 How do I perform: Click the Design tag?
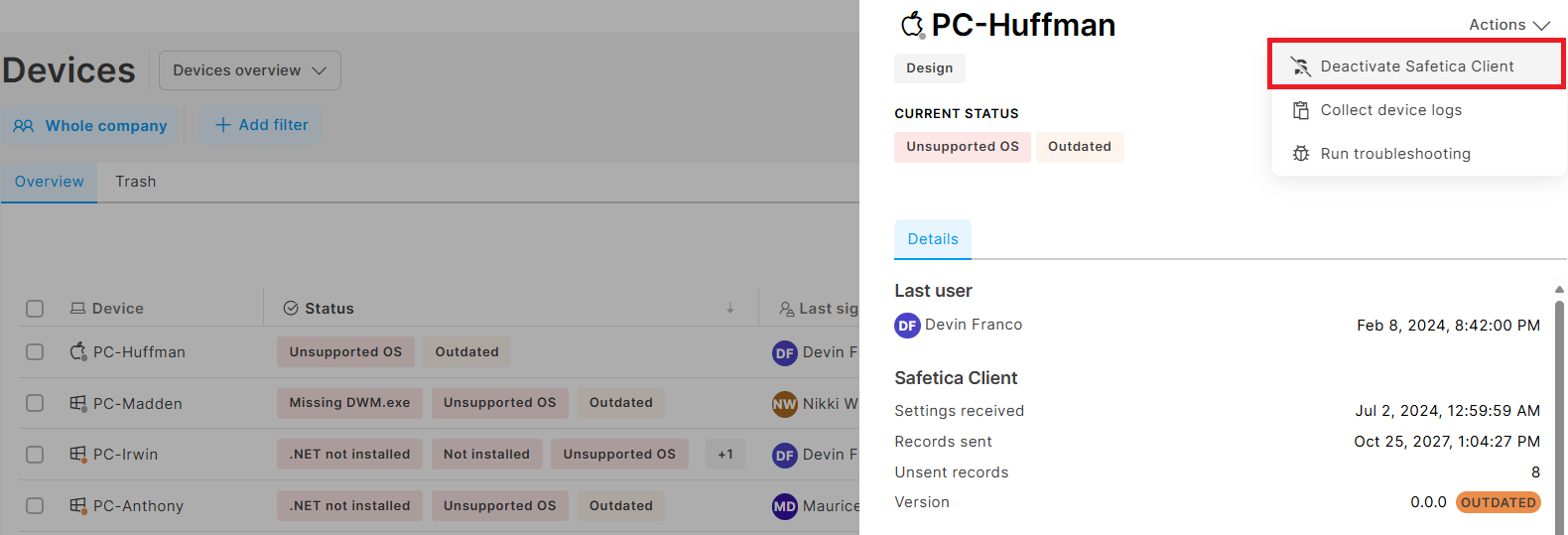point(929,68)
